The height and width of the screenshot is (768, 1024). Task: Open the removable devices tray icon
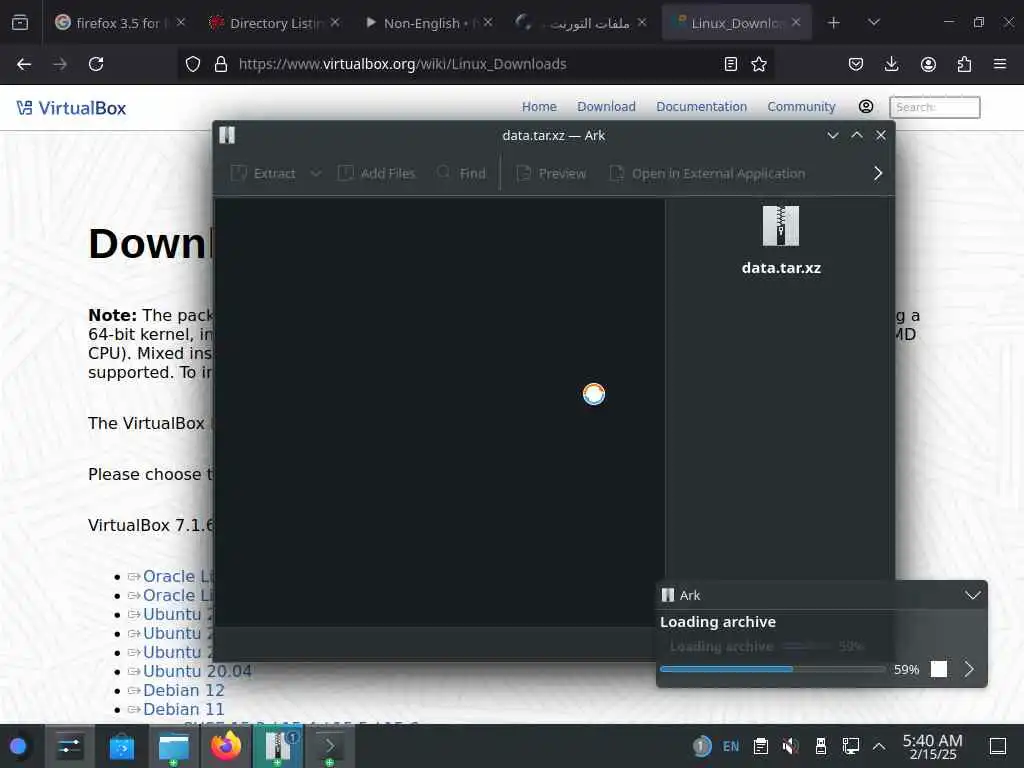click(821, 746)
